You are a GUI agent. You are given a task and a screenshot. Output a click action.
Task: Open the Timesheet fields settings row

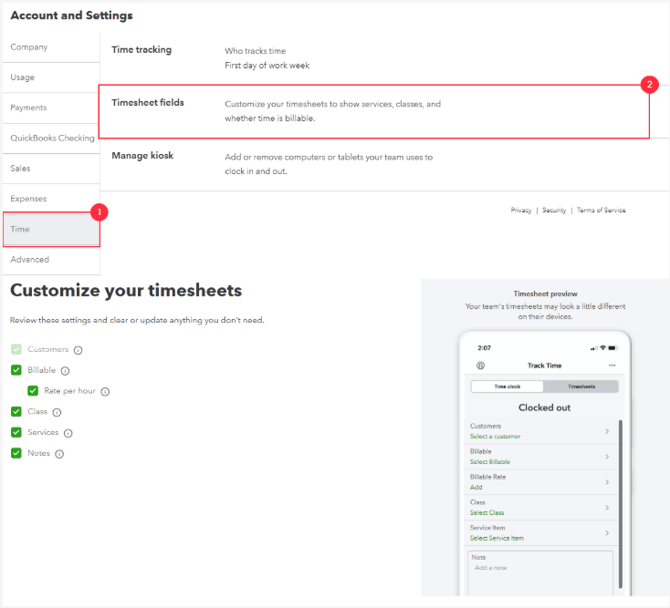tap(374, 110)
